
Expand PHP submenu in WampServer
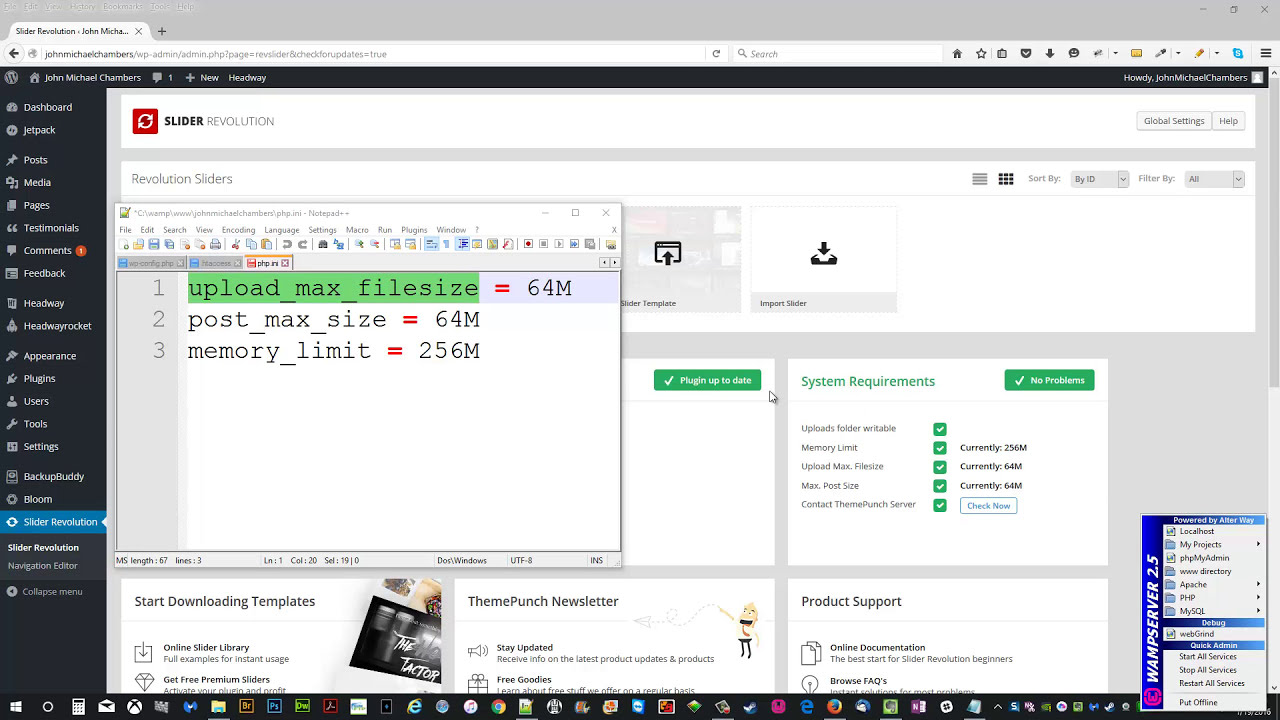pos(1213,598)
